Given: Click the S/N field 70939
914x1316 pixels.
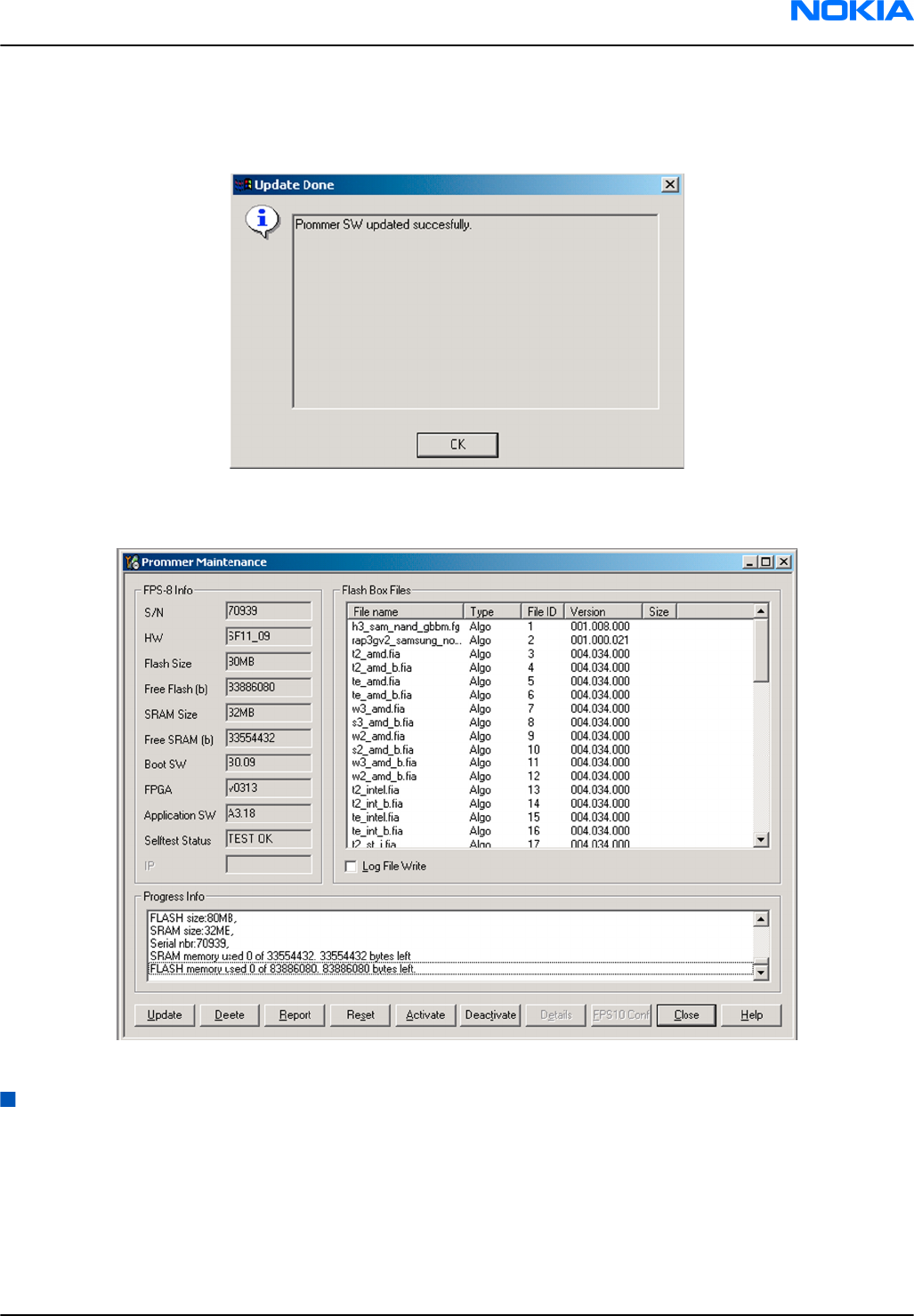Looking at the screenshot, I should tap(269, 611).
